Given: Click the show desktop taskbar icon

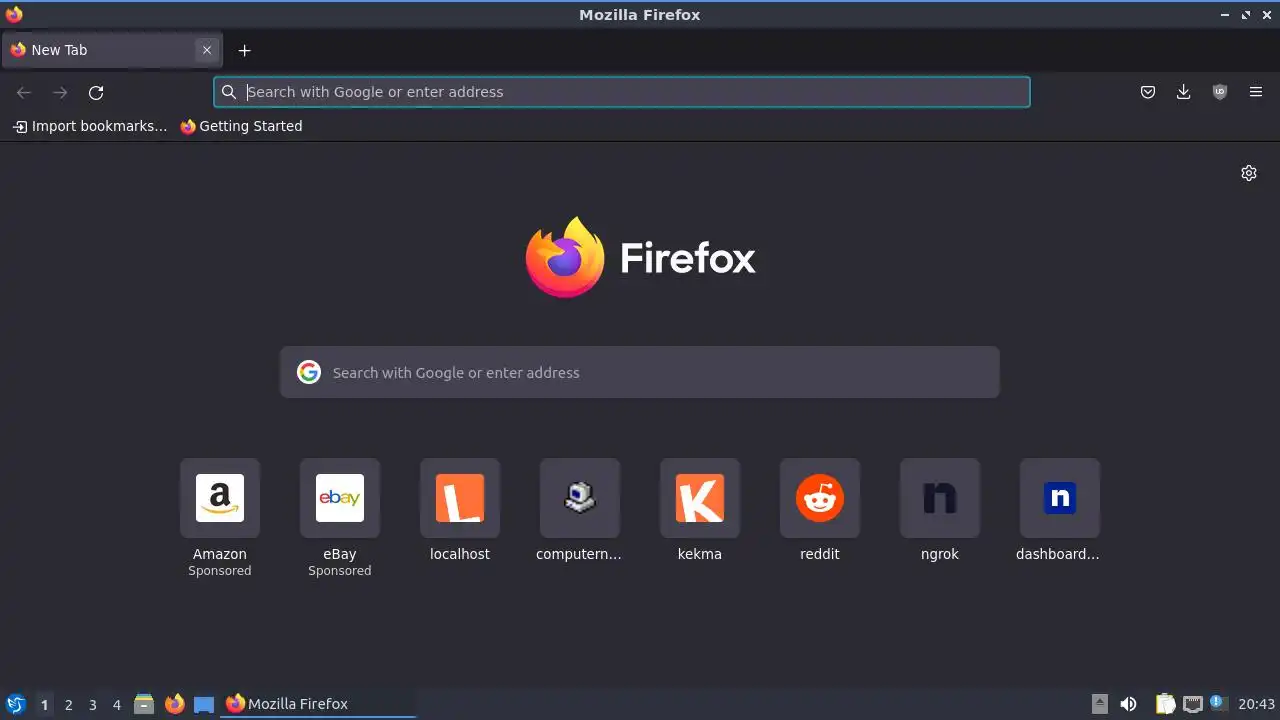Looking at the screenshot, I should (204, 704).
